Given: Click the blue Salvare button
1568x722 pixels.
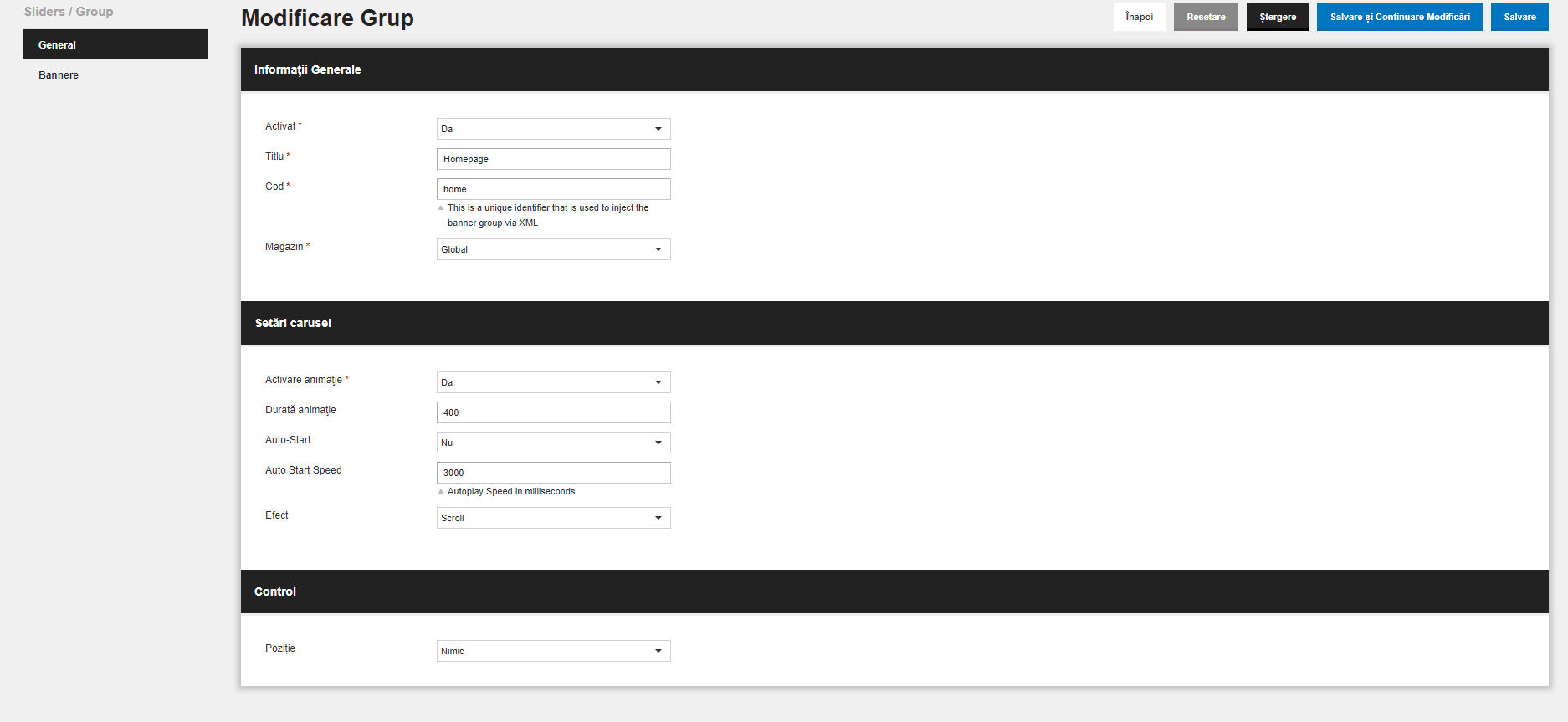Looking at the screenshot, I should tap(1519, 17).
